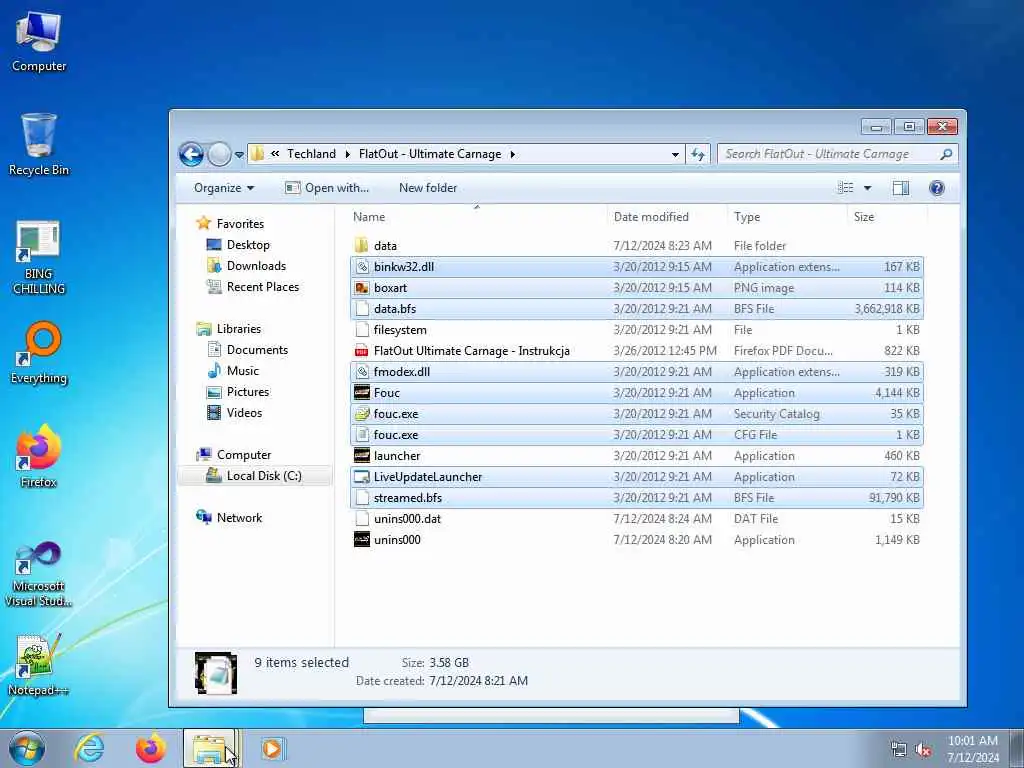Select the streamed.bfs file name
The width and height of the screenshot is (1024, 768).
(x=408, y=498)
